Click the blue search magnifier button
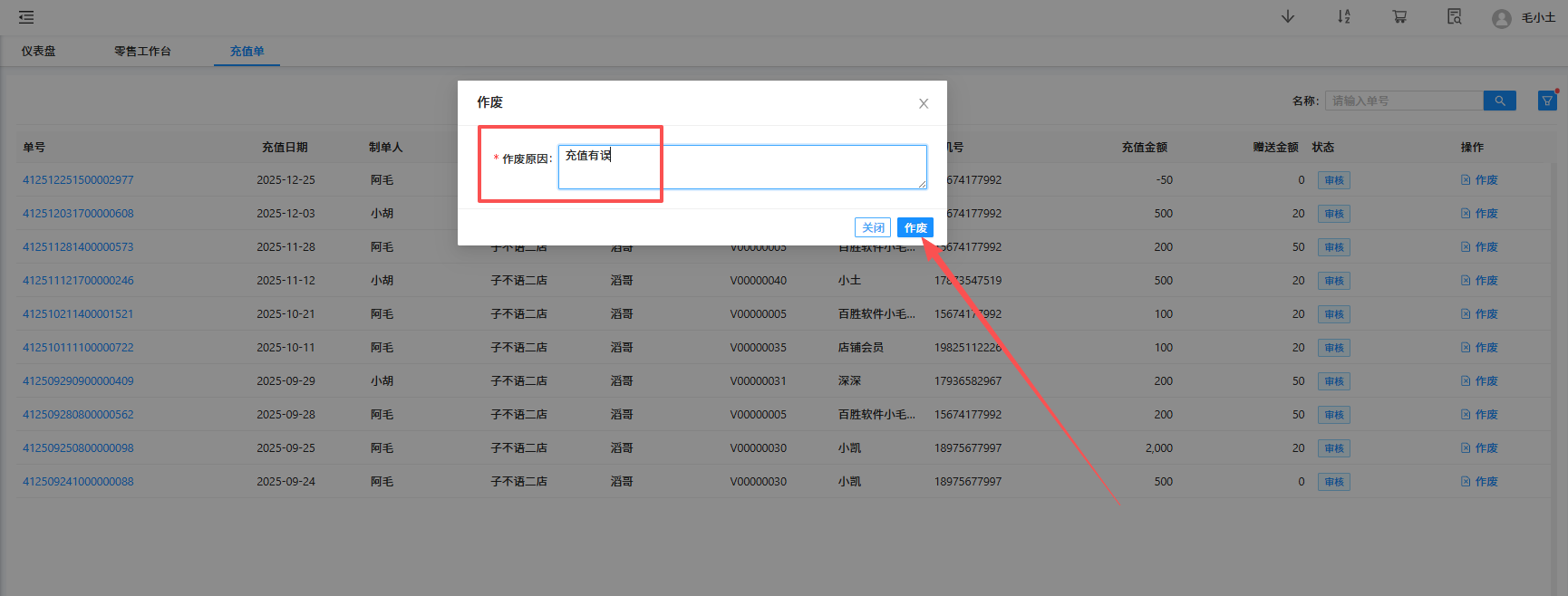The width and height of the screenshot is (1568, 596). (1499, 101)
